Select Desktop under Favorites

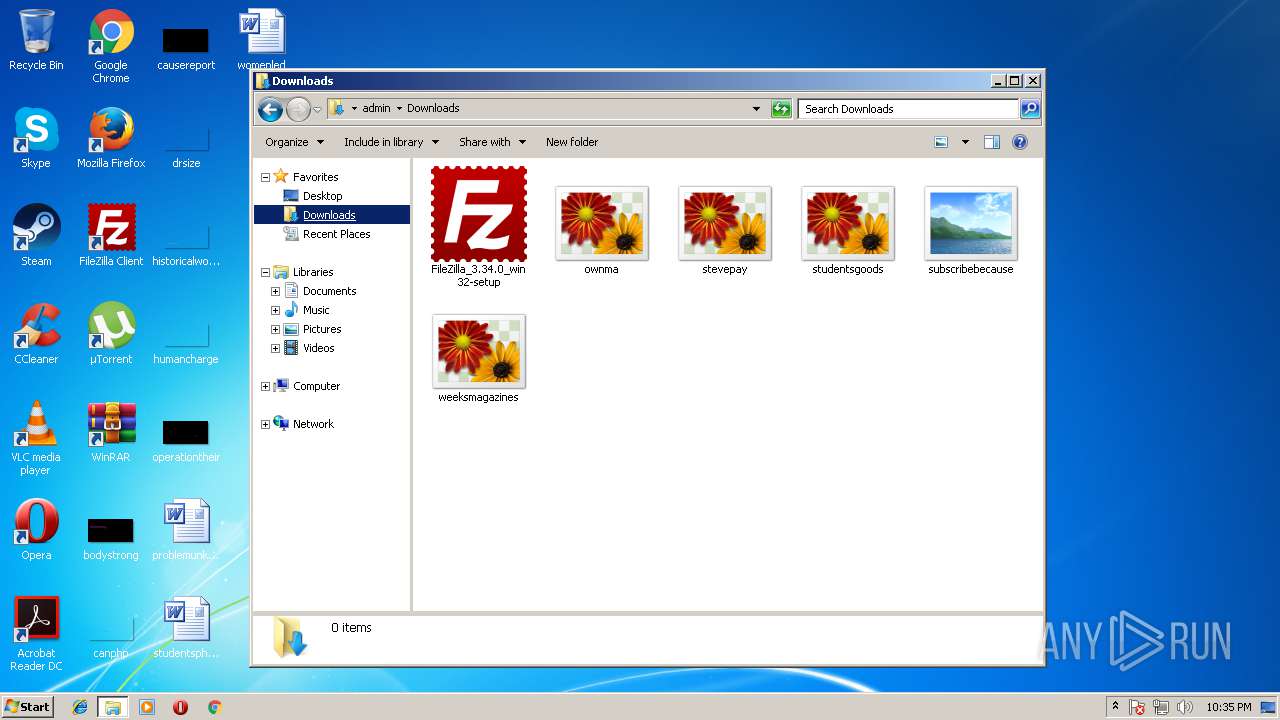[x=322, y=196]
